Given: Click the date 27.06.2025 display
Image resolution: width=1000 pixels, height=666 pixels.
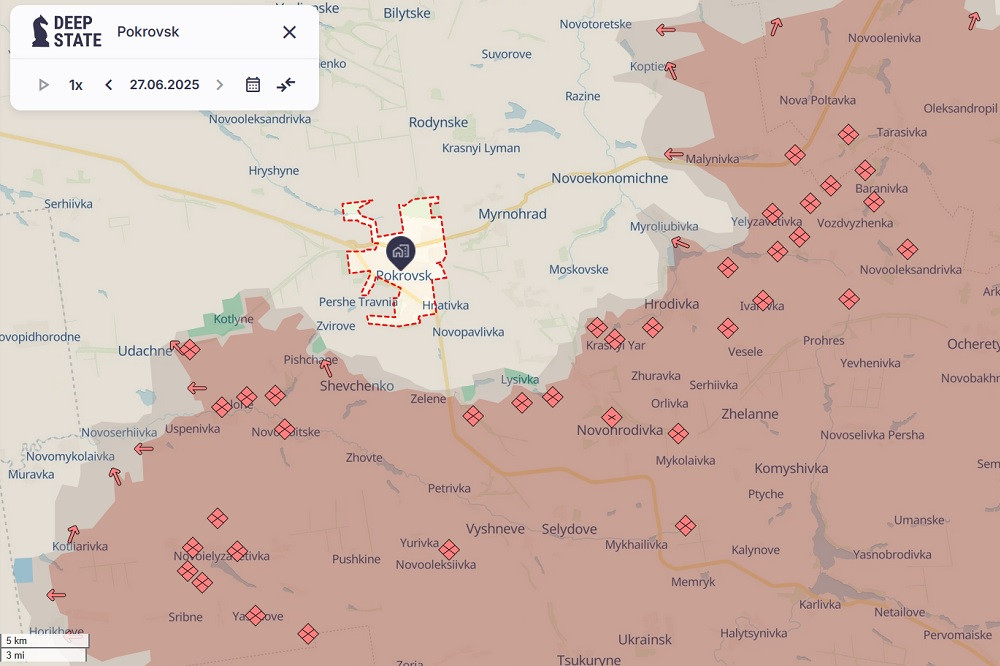Looking at the screenshot, I should pos(163,84).
